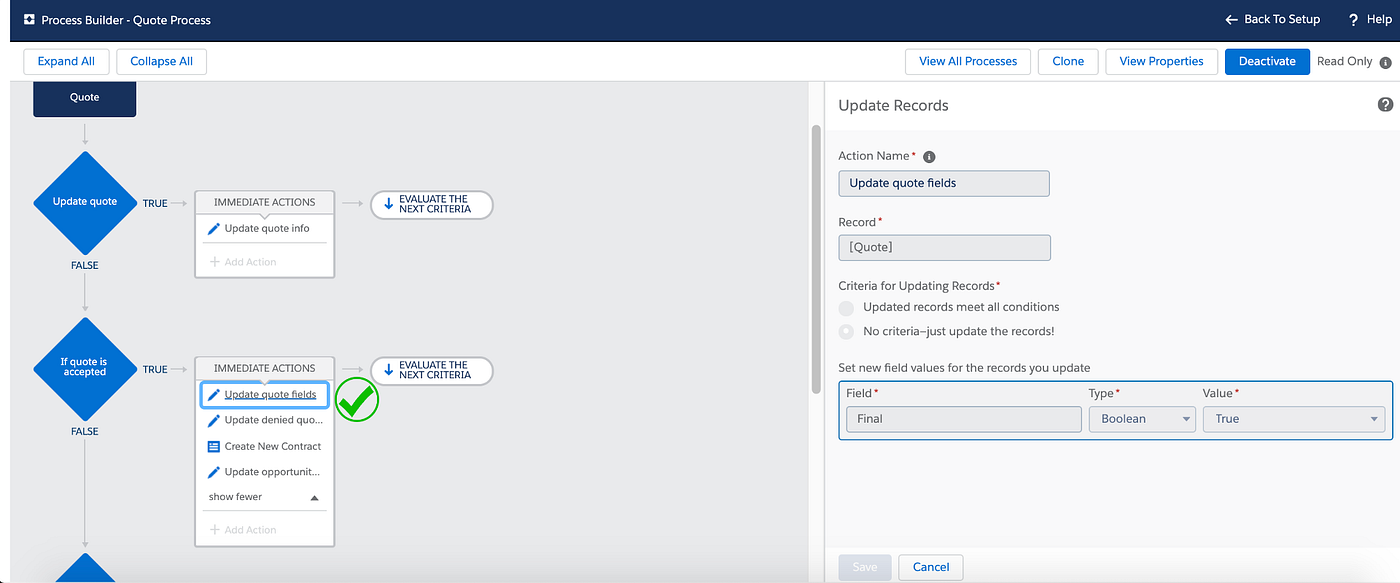Click second EVALUATE THE NEXT CRITERIA node
This screenshot has height=583, width=1400.
point(432,371)
